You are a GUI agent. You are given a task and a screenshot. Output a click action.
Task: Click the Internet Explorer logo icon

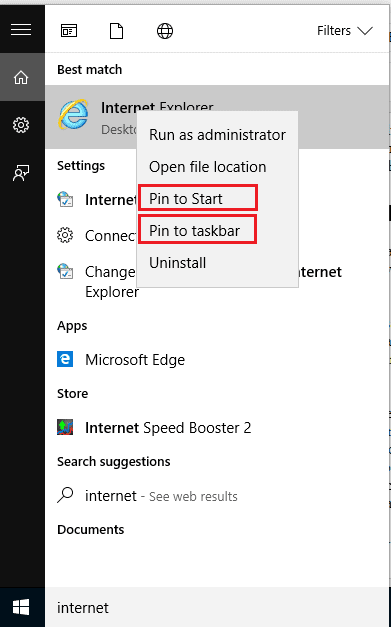pos(74,114)
